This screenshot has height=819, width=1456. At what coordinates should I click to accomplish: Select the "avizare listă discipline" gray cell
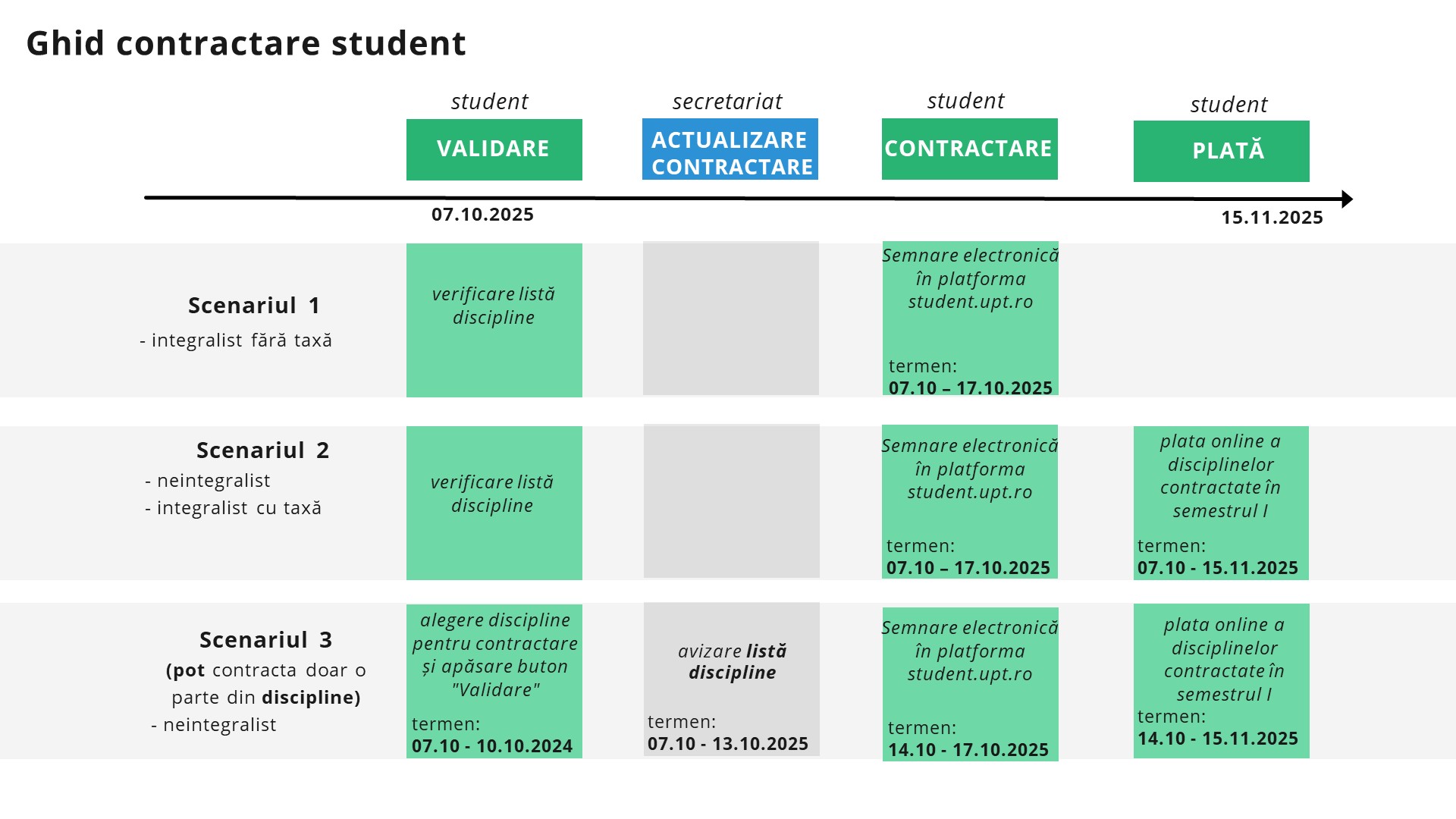coord(732,662)
